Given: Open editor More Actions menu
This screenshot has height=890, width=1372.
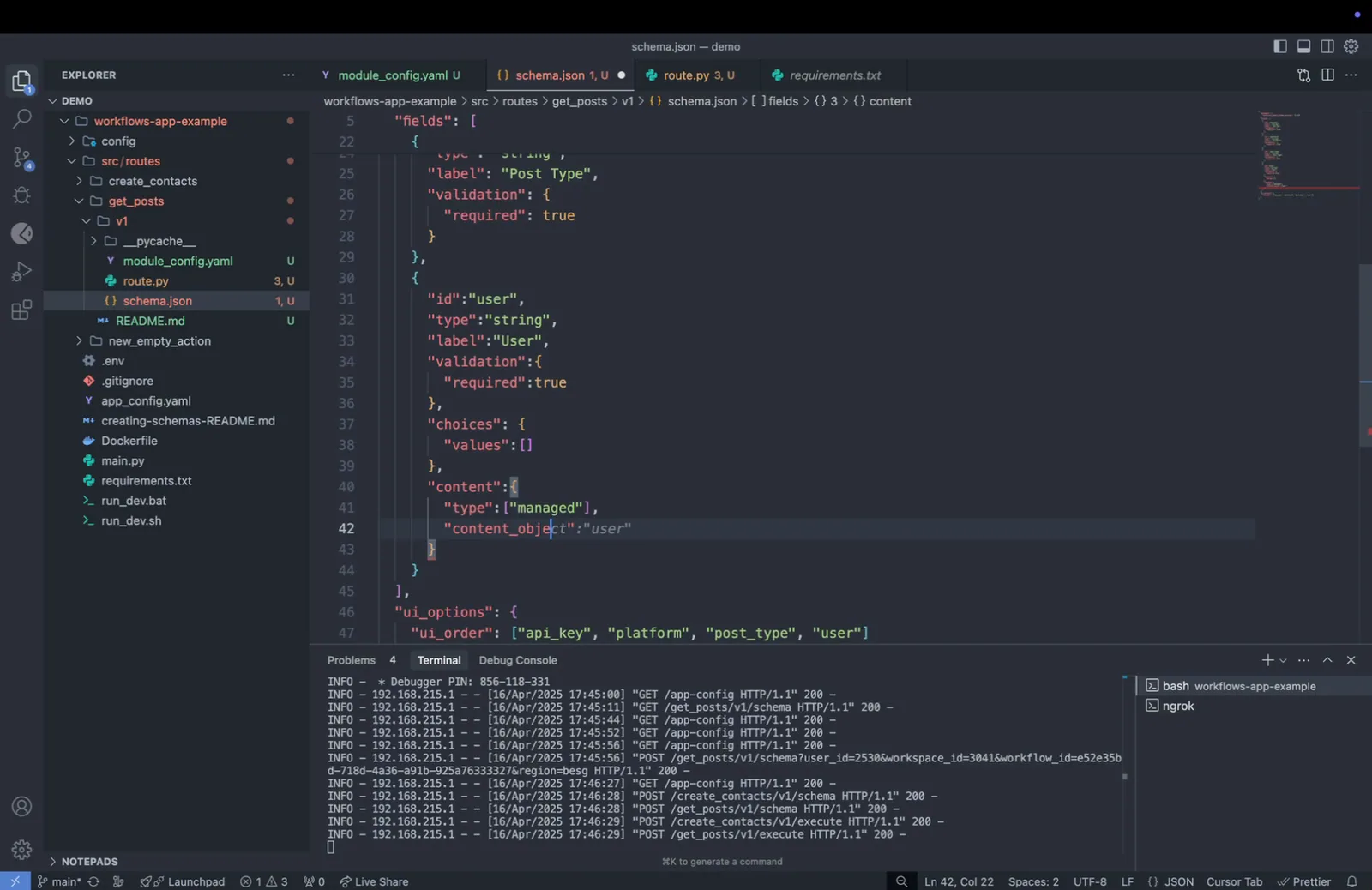Looking at the screenshot, I should (1351, 75).
